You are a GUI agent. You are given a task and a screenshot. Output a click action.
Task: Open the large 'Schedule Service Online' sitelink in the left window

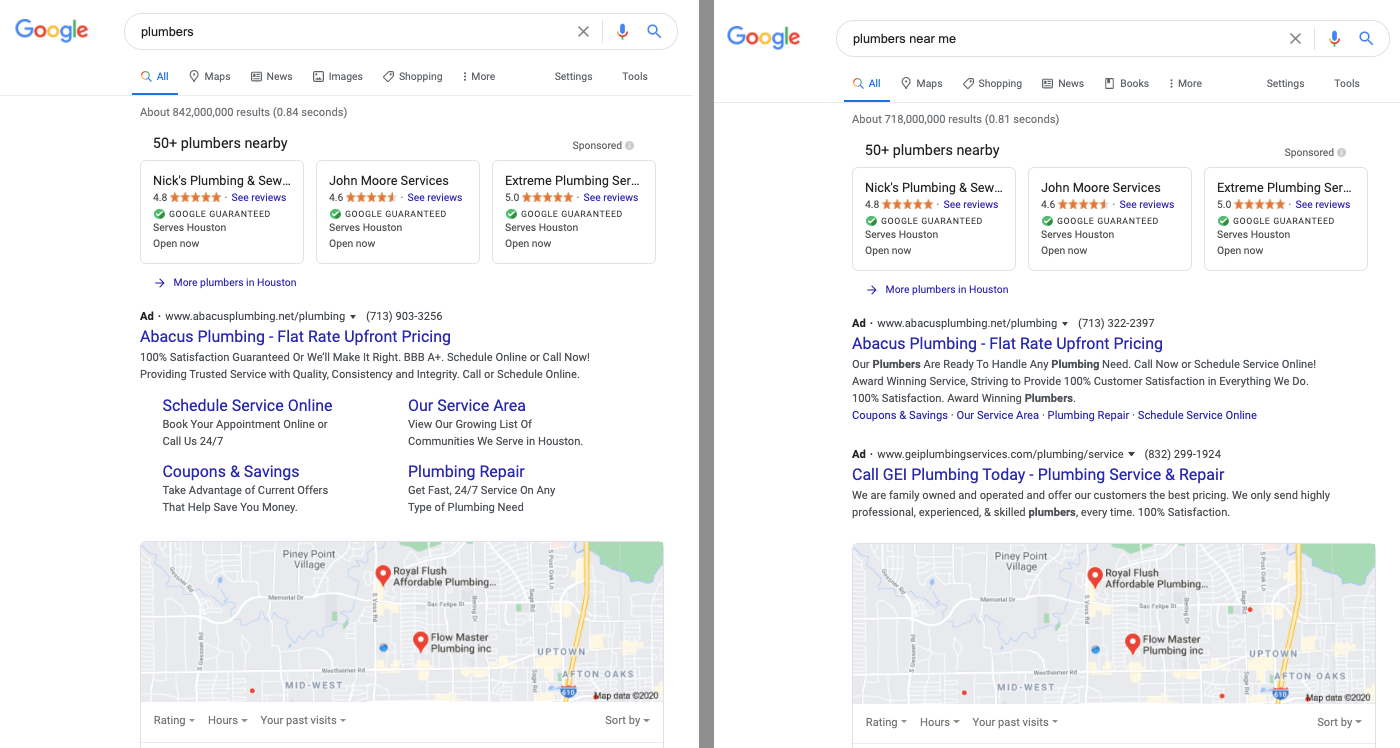click(247, 406)
